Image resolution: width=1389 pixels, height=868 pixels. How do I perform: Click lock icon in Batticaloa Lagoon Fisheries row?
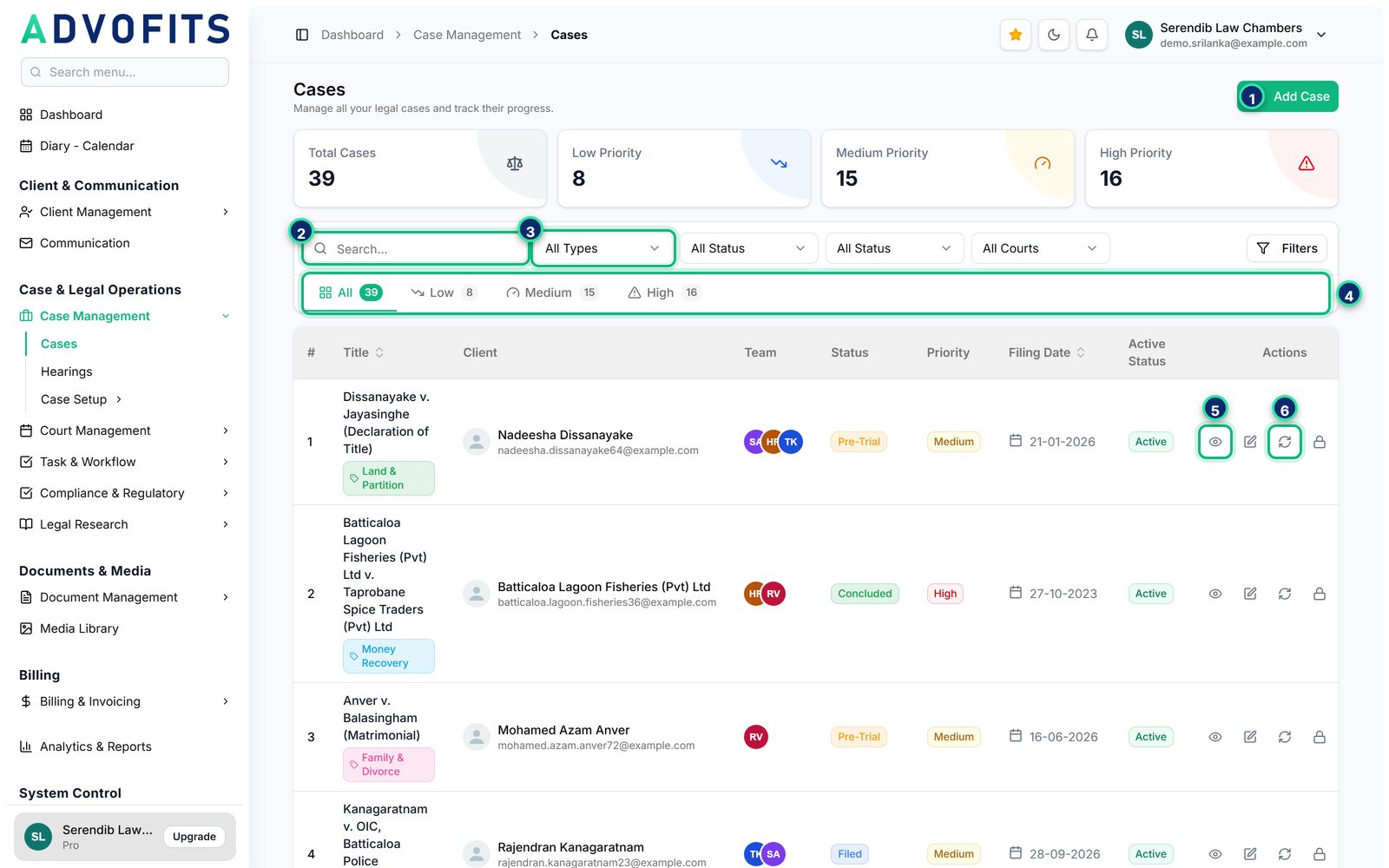[1320, 594]
